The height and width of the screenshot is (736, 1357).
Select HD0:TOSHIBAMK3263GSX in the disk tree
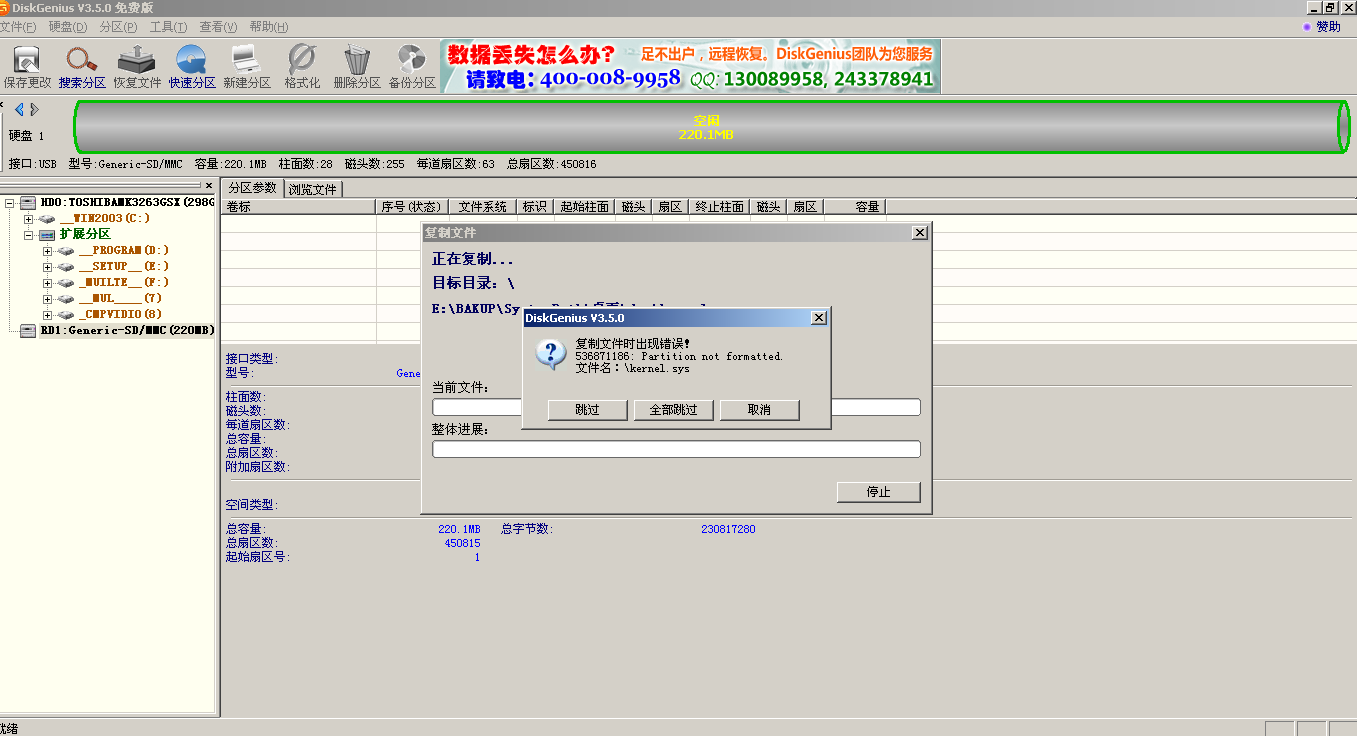pyautogui.click(x=128, y=202)
